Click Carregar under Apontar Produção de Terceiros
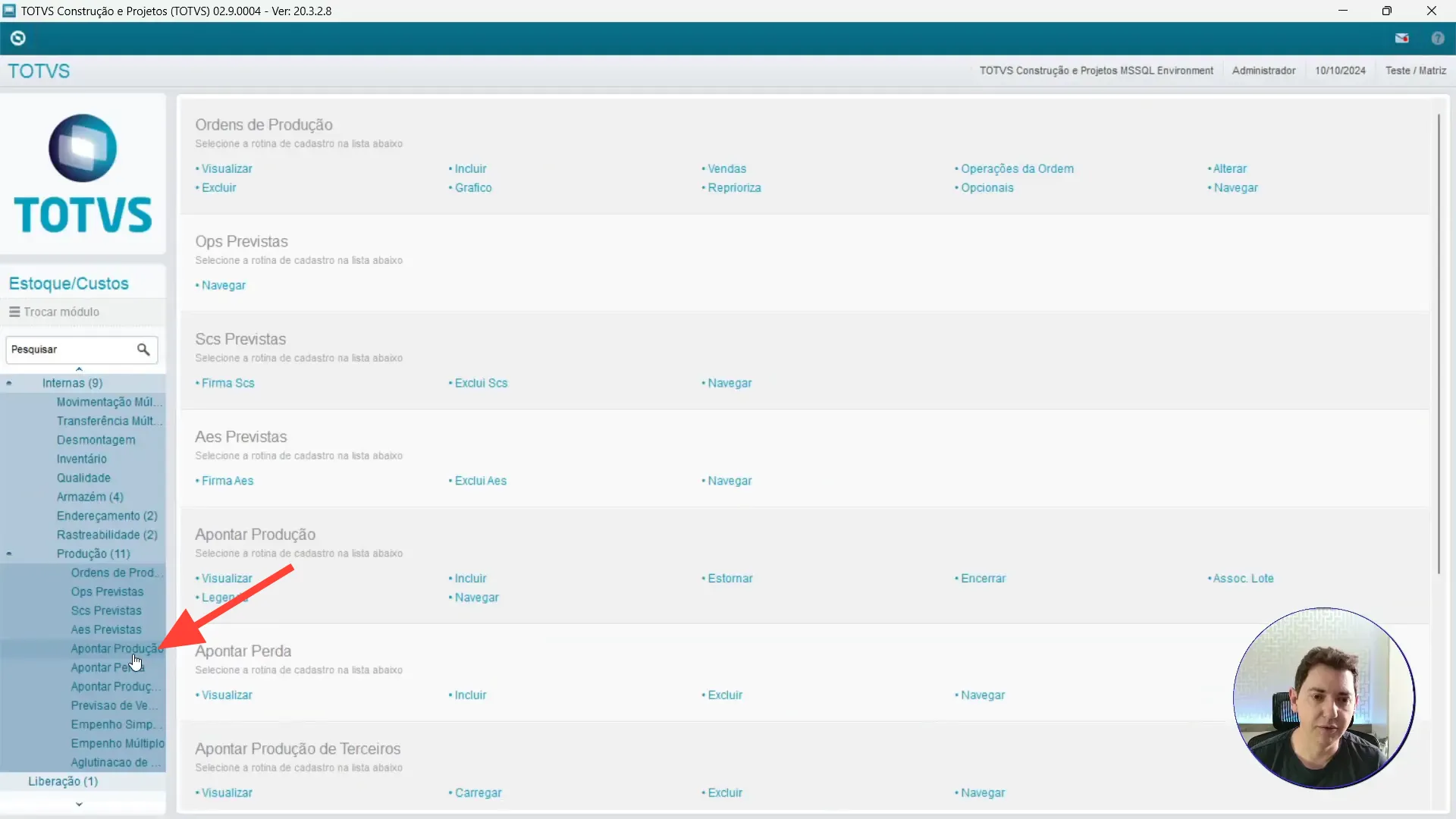 478,792
